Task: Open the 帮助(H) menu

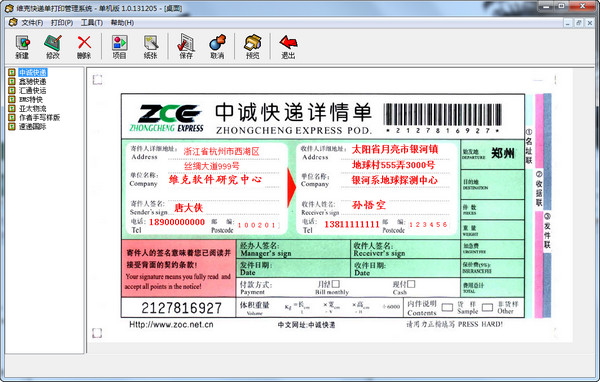Action: [122, 23]
